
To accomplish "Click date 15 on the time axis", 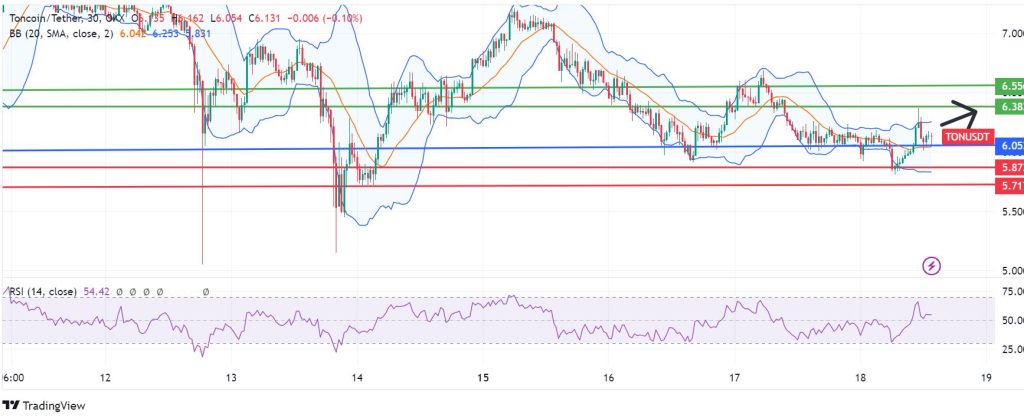I will (x=483, y=378).
